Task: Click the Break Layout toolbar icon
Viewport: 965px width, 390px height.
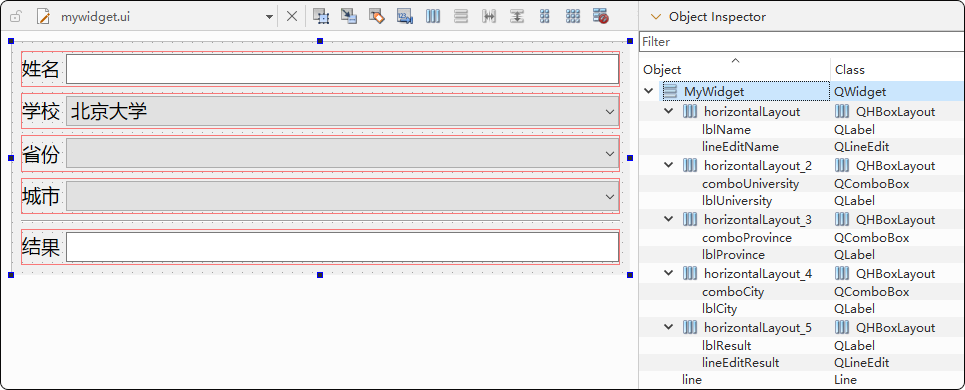Action: [601, 17]
